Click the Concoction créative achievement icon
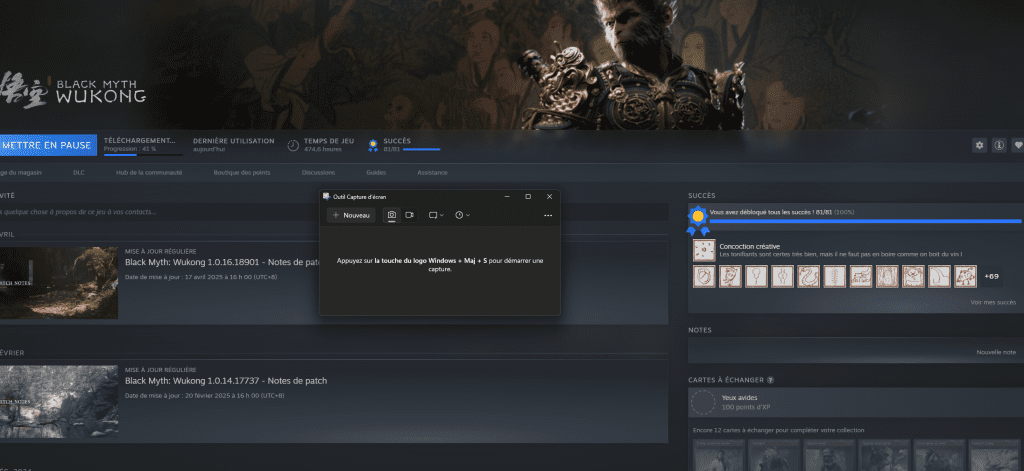This screenshot has height=471, width=1024. tap(703, 250)
